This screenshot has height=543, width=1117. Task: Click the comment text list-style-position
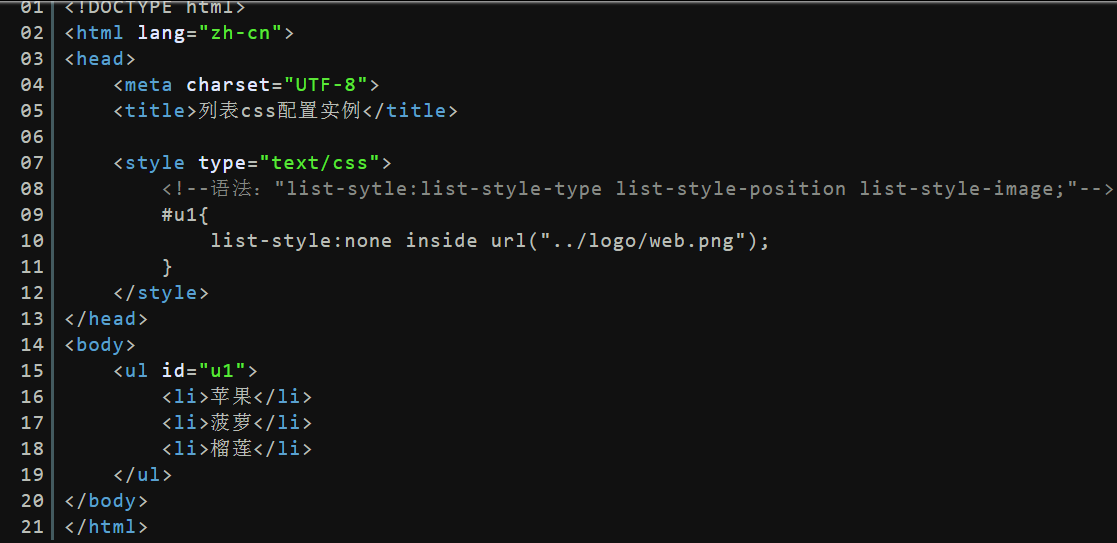tap(731, 189)
